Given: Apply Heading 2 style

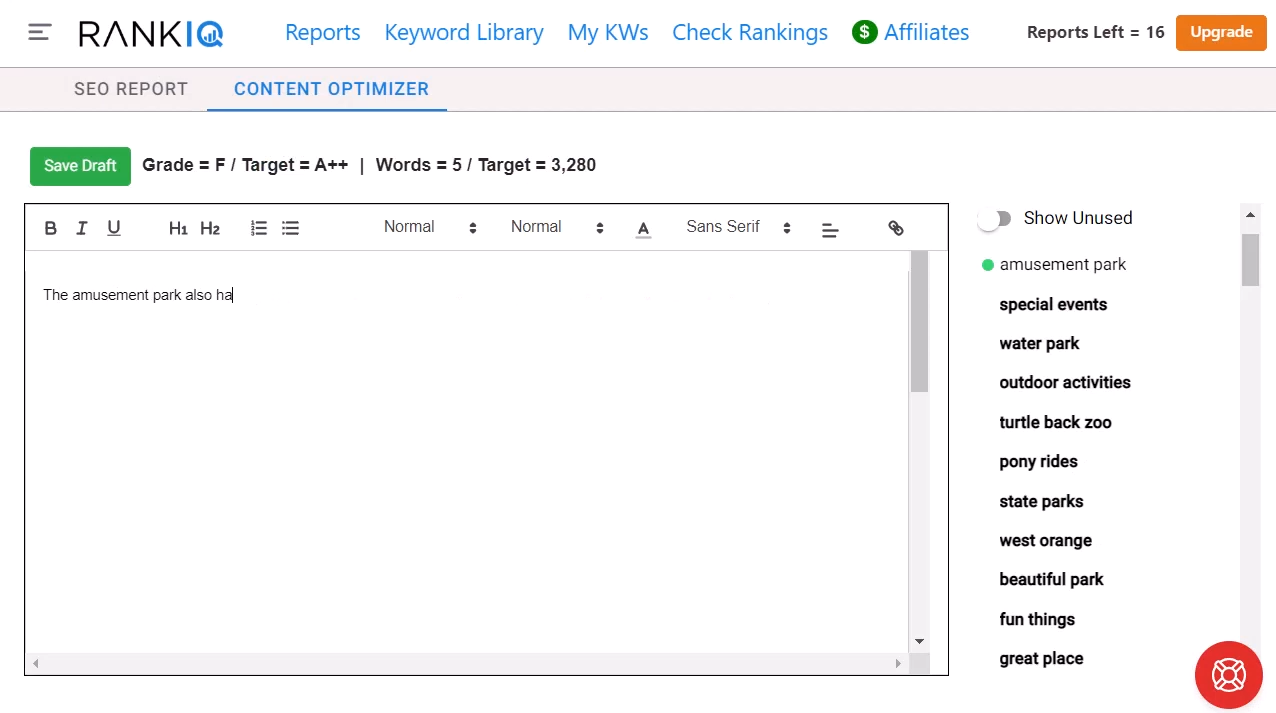Looking at the screenshot, I should click(x=209, y=228).
